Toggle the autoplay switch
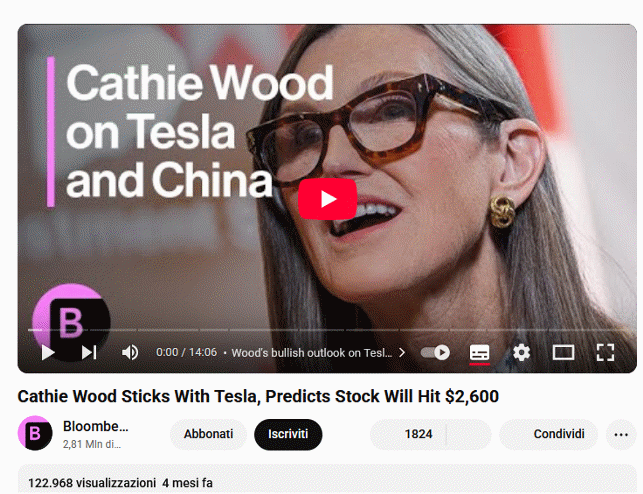Viewport: 643px width, 494px height. [x=435, y=353]
